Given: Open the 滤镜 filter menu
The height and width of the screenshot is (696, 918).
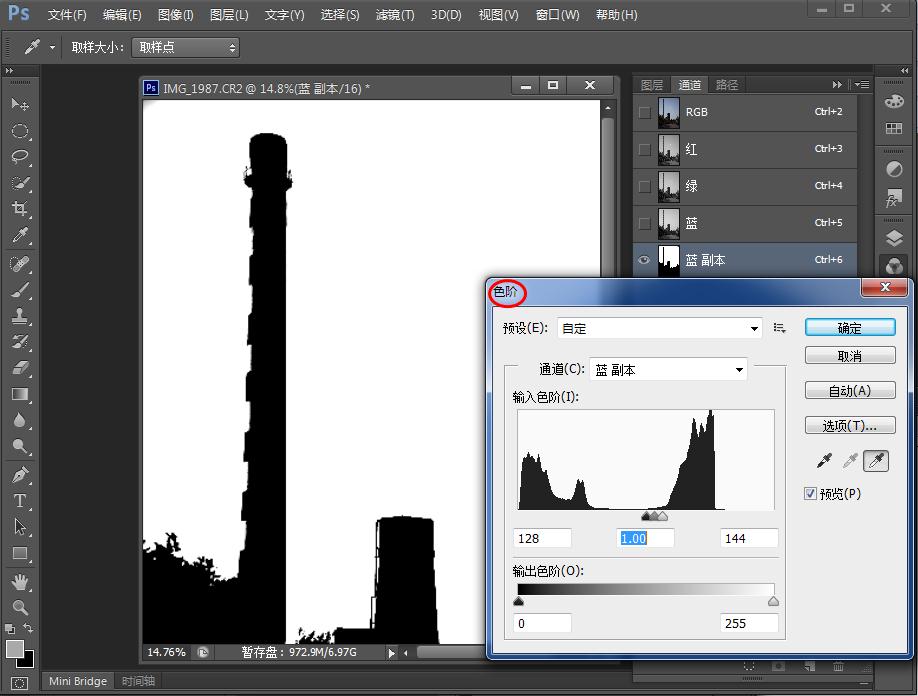Looking at the screenshot, I should [395, 15].
